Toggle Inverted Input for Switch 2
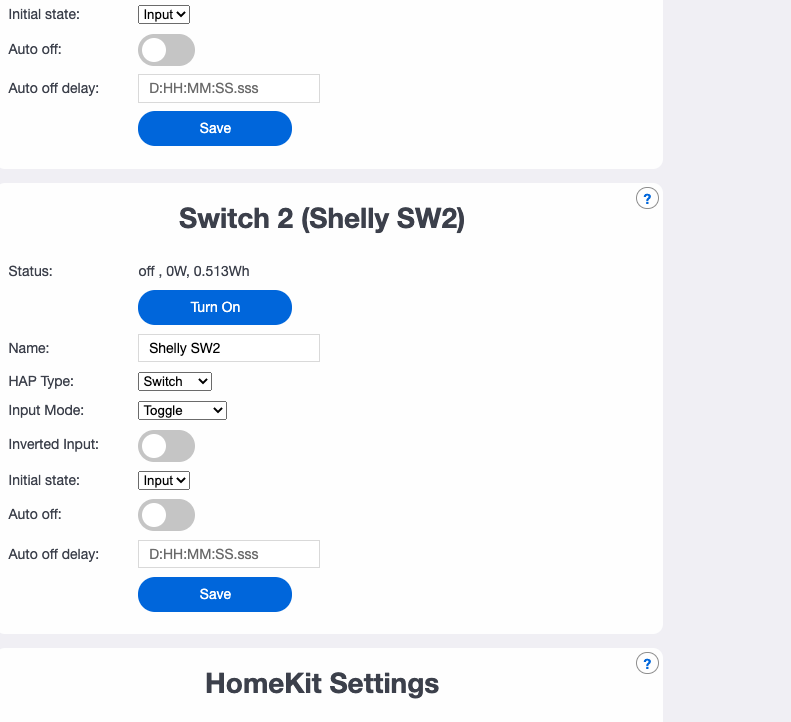Screen dimensions: 791x722 pos(166,446)
